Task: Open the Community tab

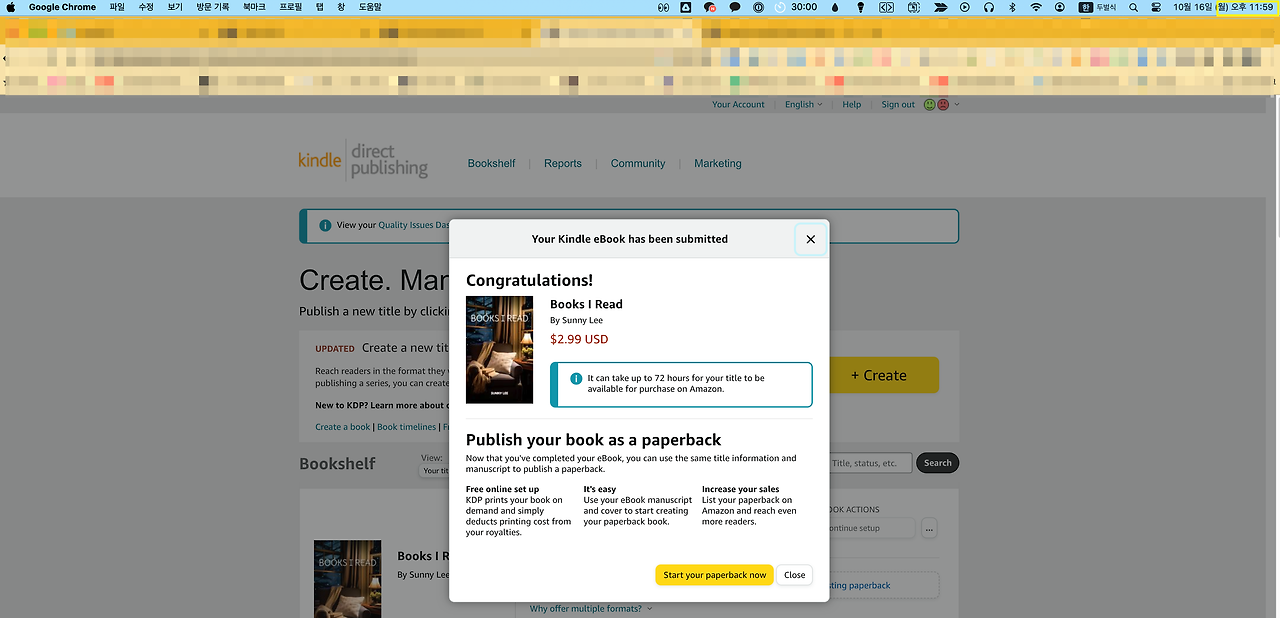Action: click(x=638, y=163)
